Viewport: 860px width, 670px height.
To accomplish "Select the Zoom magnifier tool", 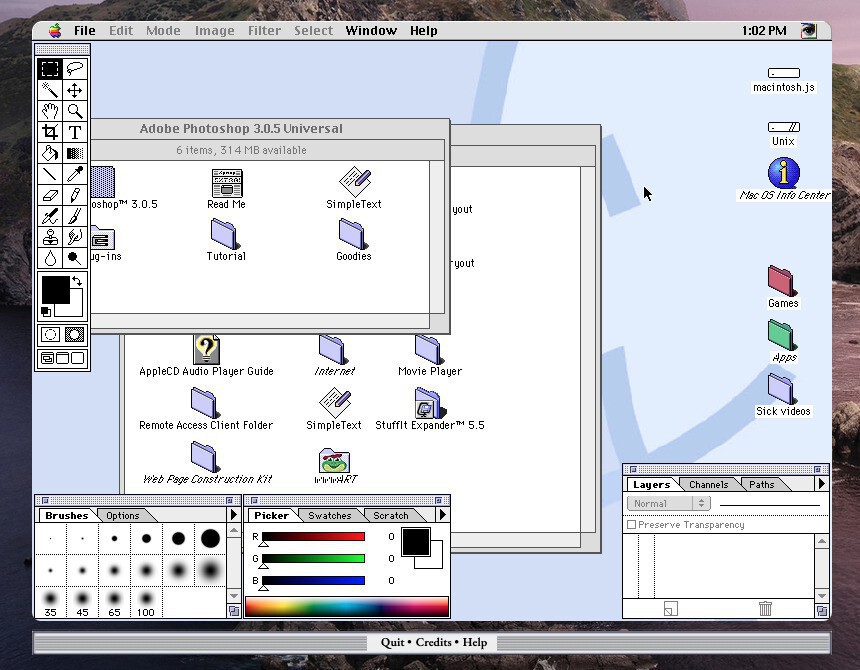I will click(x=75, y=111).
